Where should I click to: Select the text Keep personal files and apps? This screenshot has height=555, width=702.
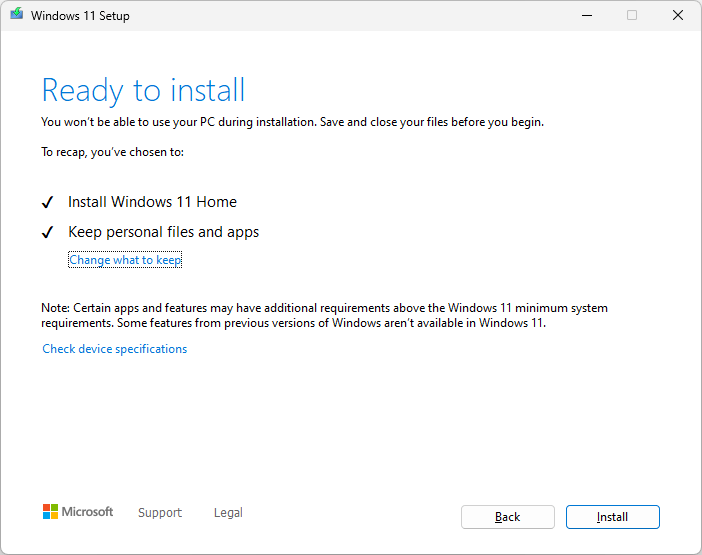[163, 232]
